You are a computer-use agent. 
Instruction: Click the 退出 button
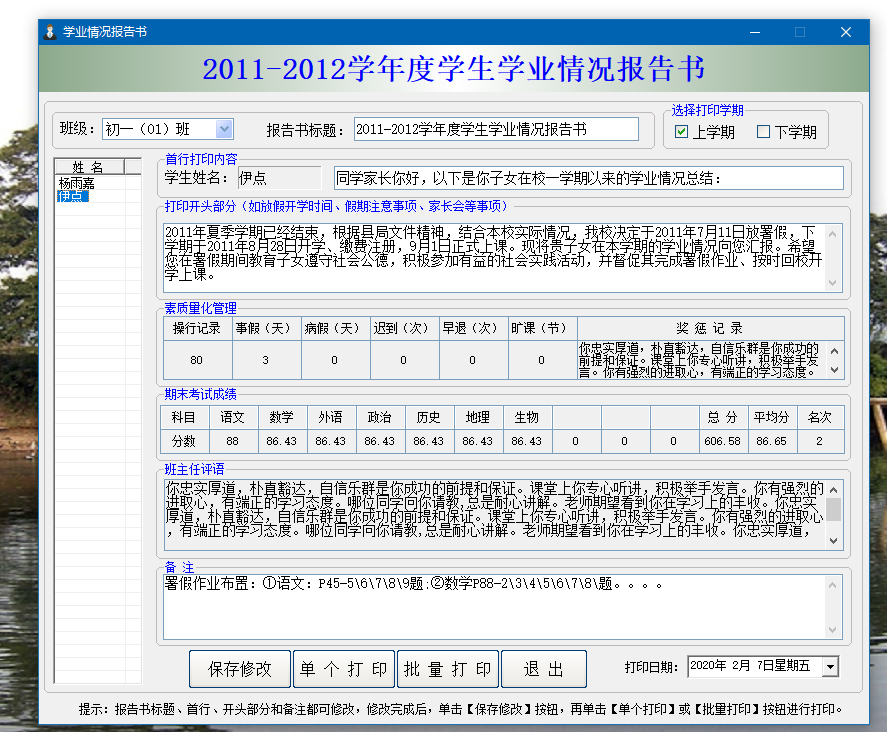click(543, 669)
